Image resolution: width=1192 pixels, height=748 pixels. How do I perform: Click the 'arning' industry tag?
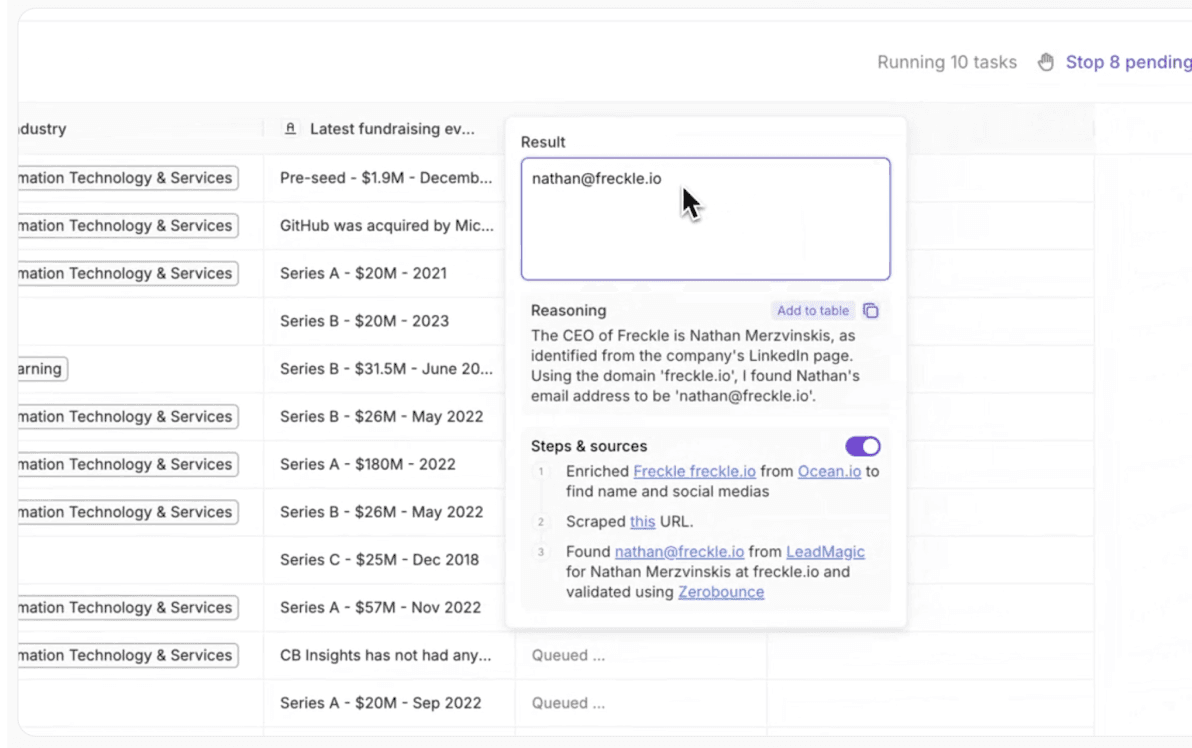(x=43, y=369)
